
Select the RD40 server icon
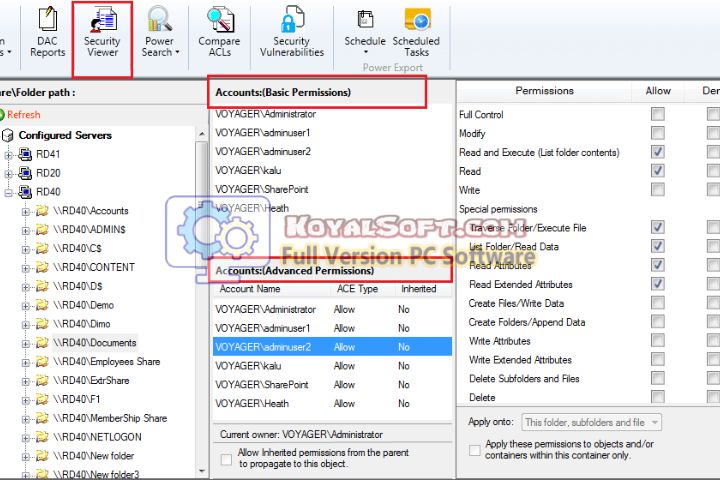25,192
